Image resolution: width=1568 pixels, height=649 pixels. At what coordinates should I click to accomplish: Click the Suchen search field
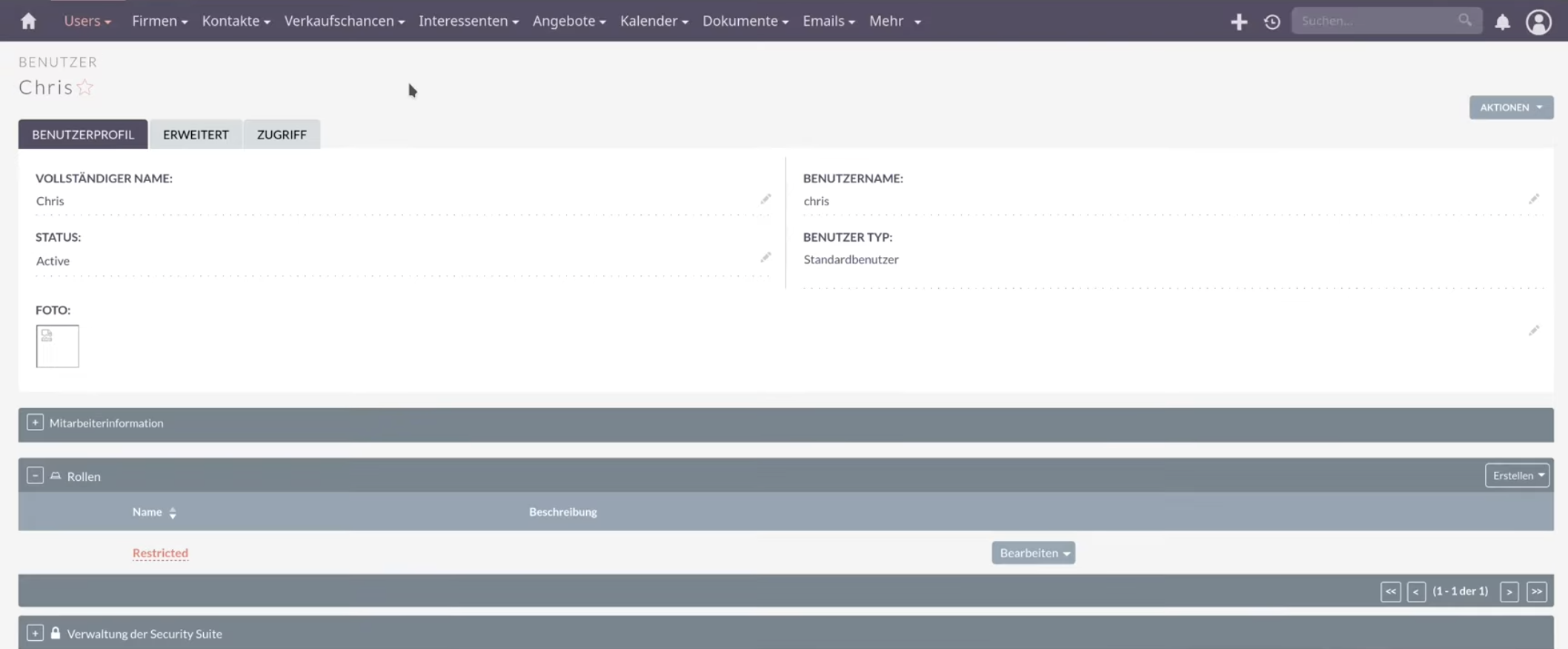tap(1376, 21)
